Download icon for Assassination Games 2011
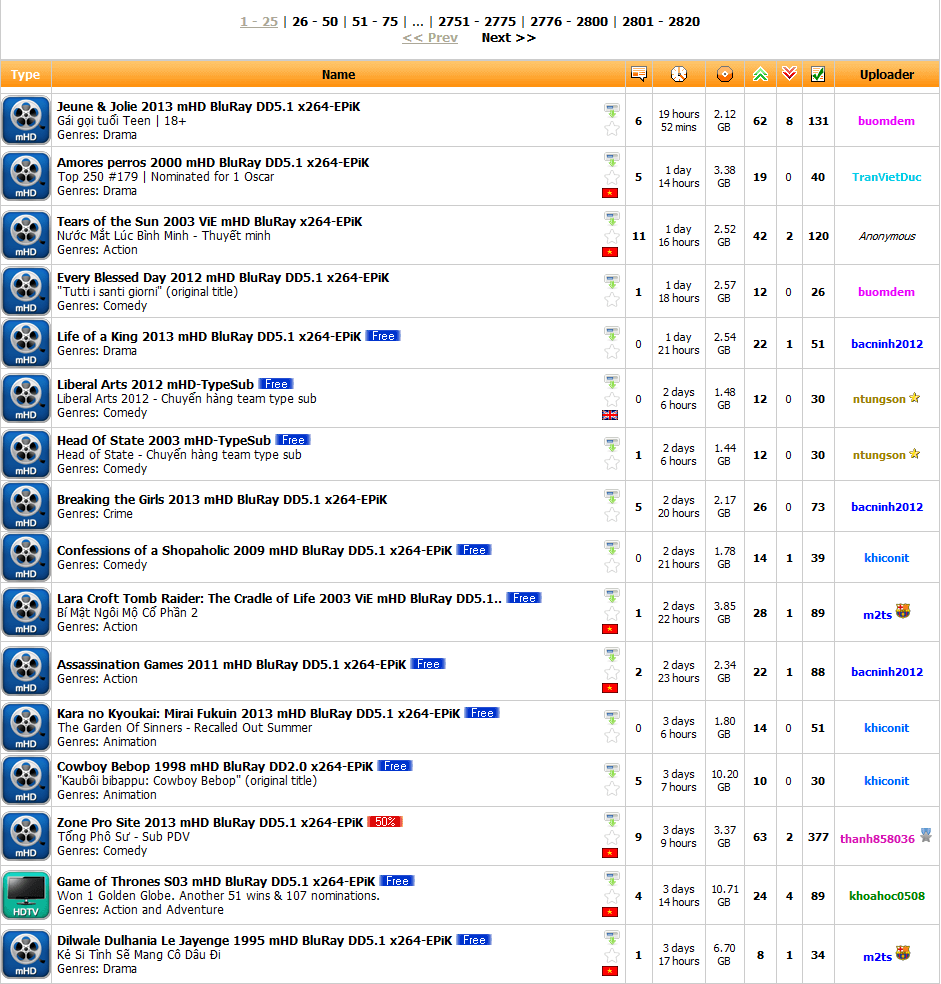 611,654
